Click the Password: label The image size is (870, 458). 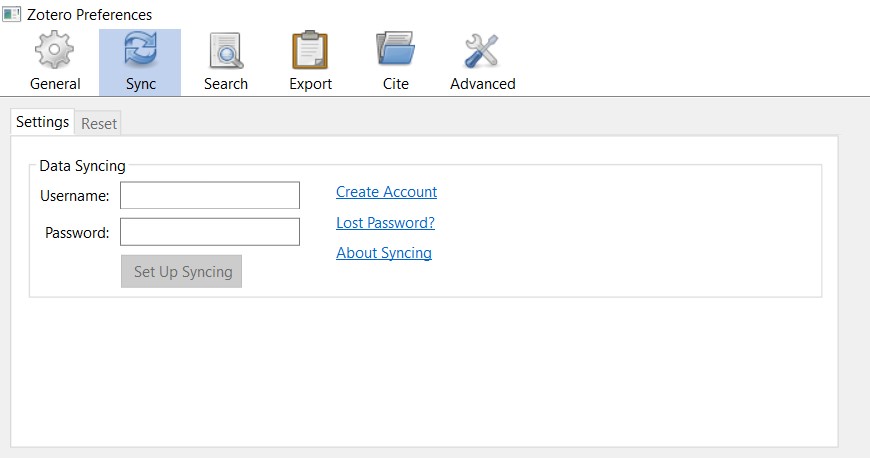(77, 233)
